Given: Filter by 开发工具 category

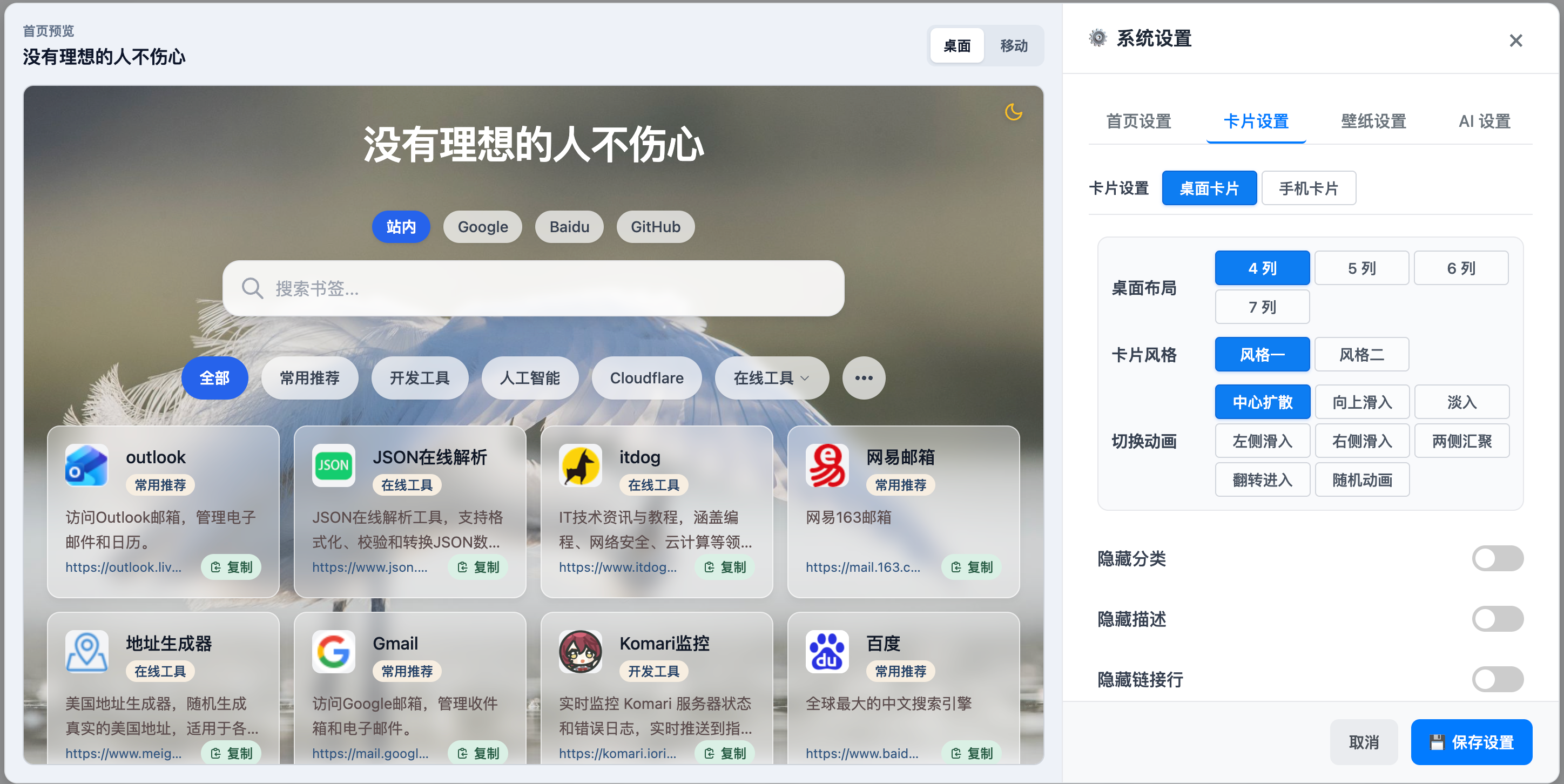Looking at the screenshot, I should coord(420,378).
